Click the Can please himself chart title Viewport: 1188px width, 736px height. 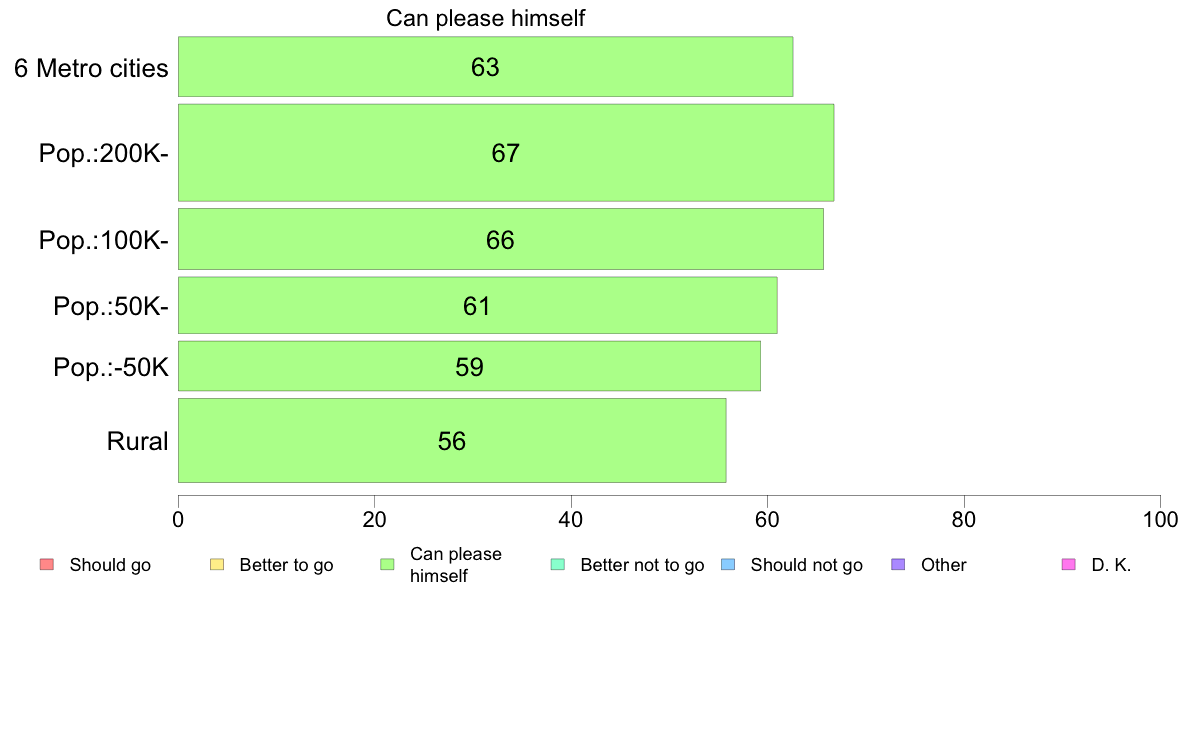point(486,18)
